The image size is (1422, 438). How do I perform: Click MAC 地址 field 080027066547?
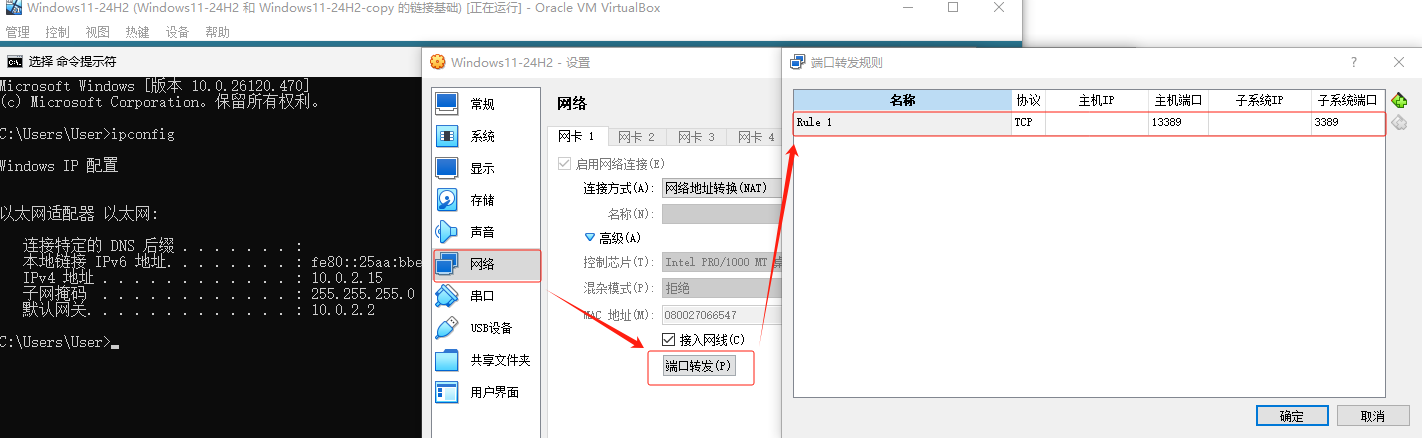click(720, 315)
